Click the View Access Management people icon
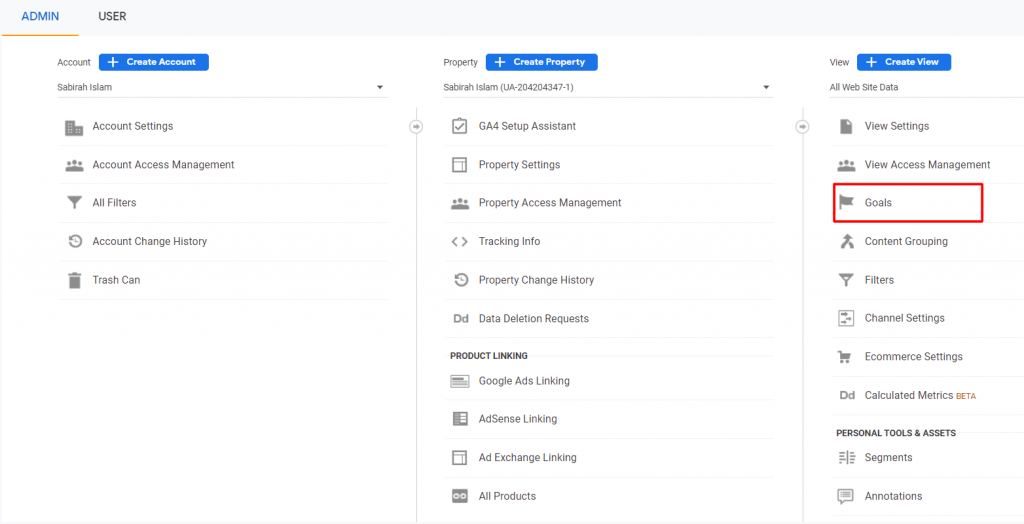Screen dimensions: 1024x524 [846, 165]
